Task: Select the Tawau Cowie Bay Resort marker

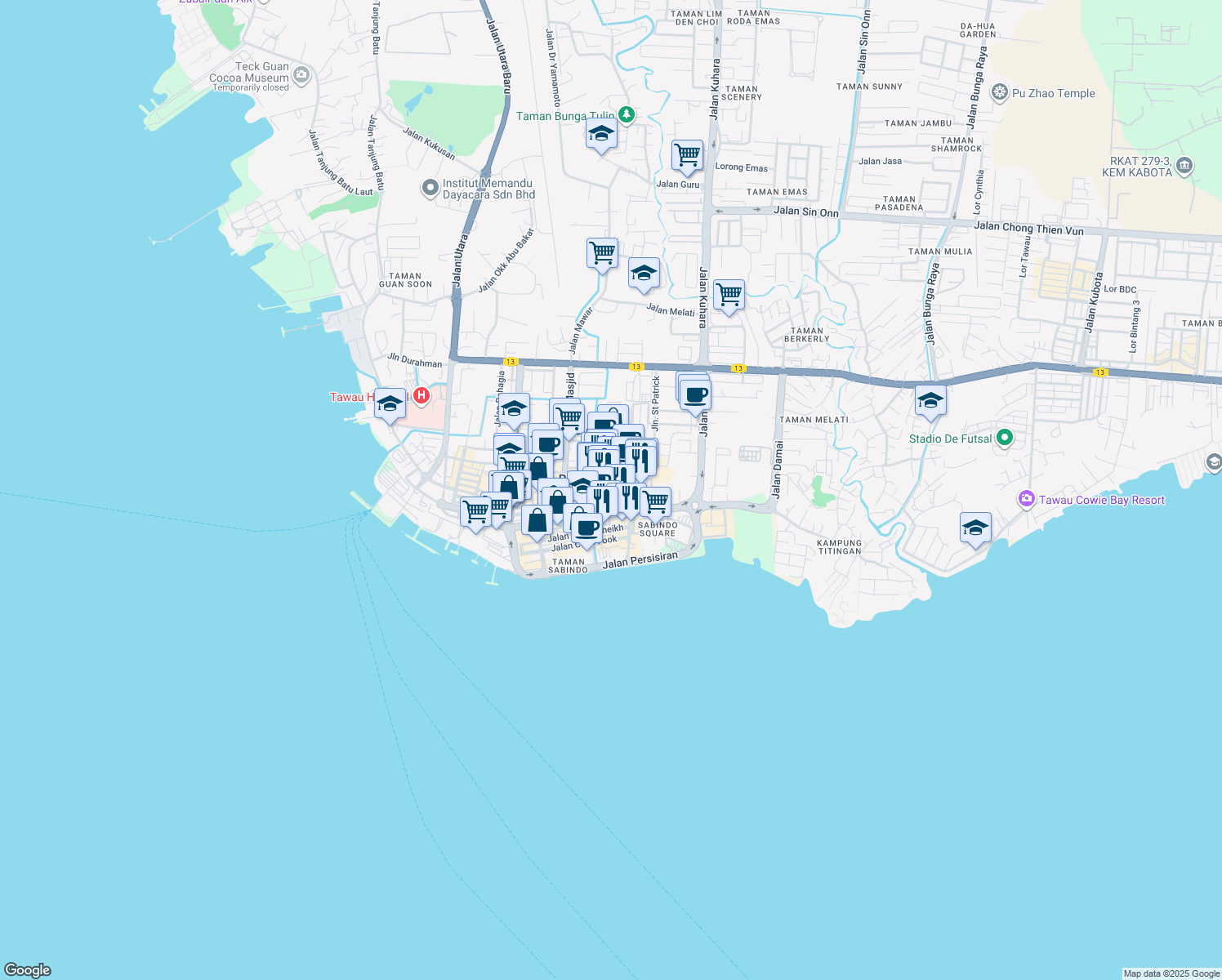Action: (1026, 499)
